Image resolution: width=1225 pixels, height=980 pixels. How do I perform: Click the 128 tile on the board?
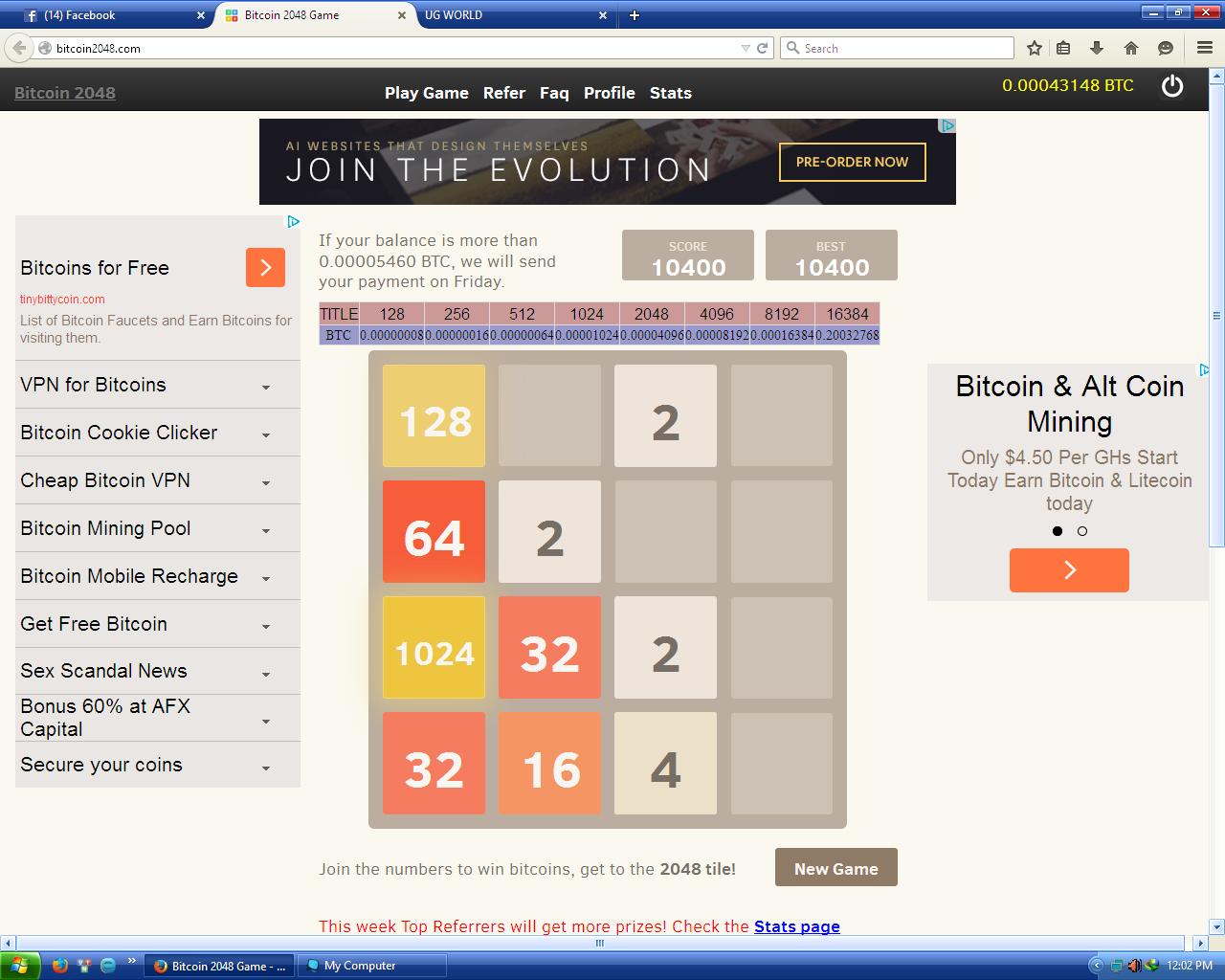(434, 416)
